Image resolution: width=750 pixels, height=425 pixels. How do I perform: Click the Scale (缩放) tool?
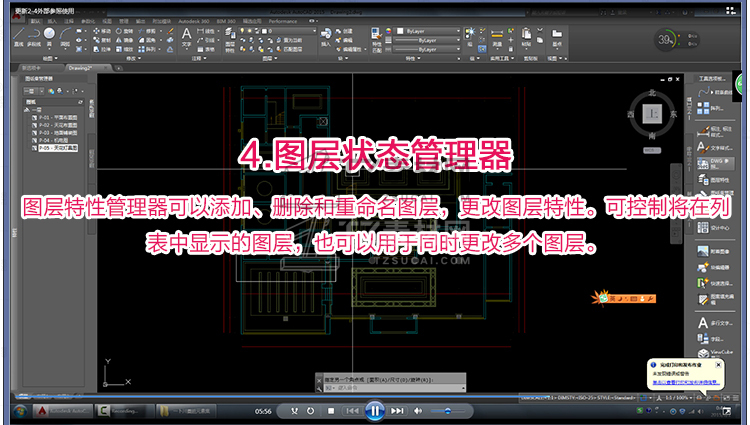click(125, 49)
